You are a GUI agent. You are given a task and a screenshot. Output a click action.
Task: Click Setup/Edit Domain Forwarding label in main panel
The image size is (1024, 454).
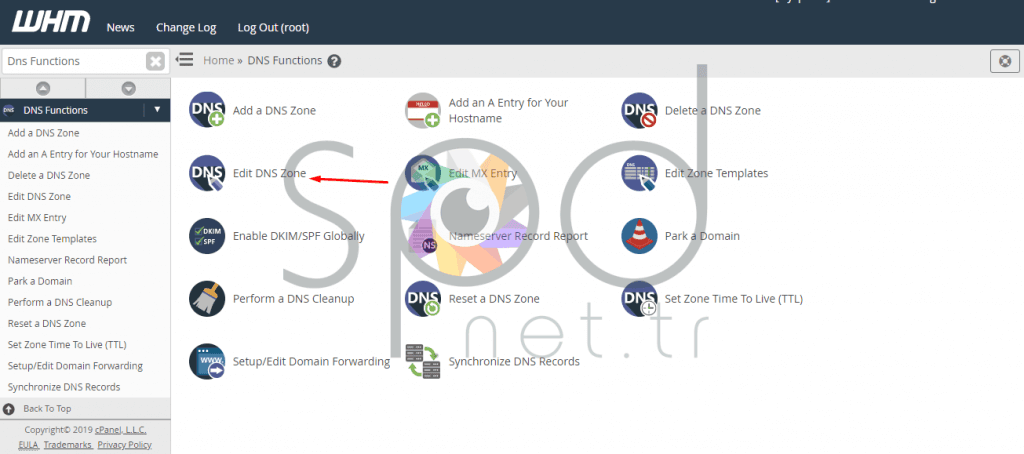pos(312,361)
